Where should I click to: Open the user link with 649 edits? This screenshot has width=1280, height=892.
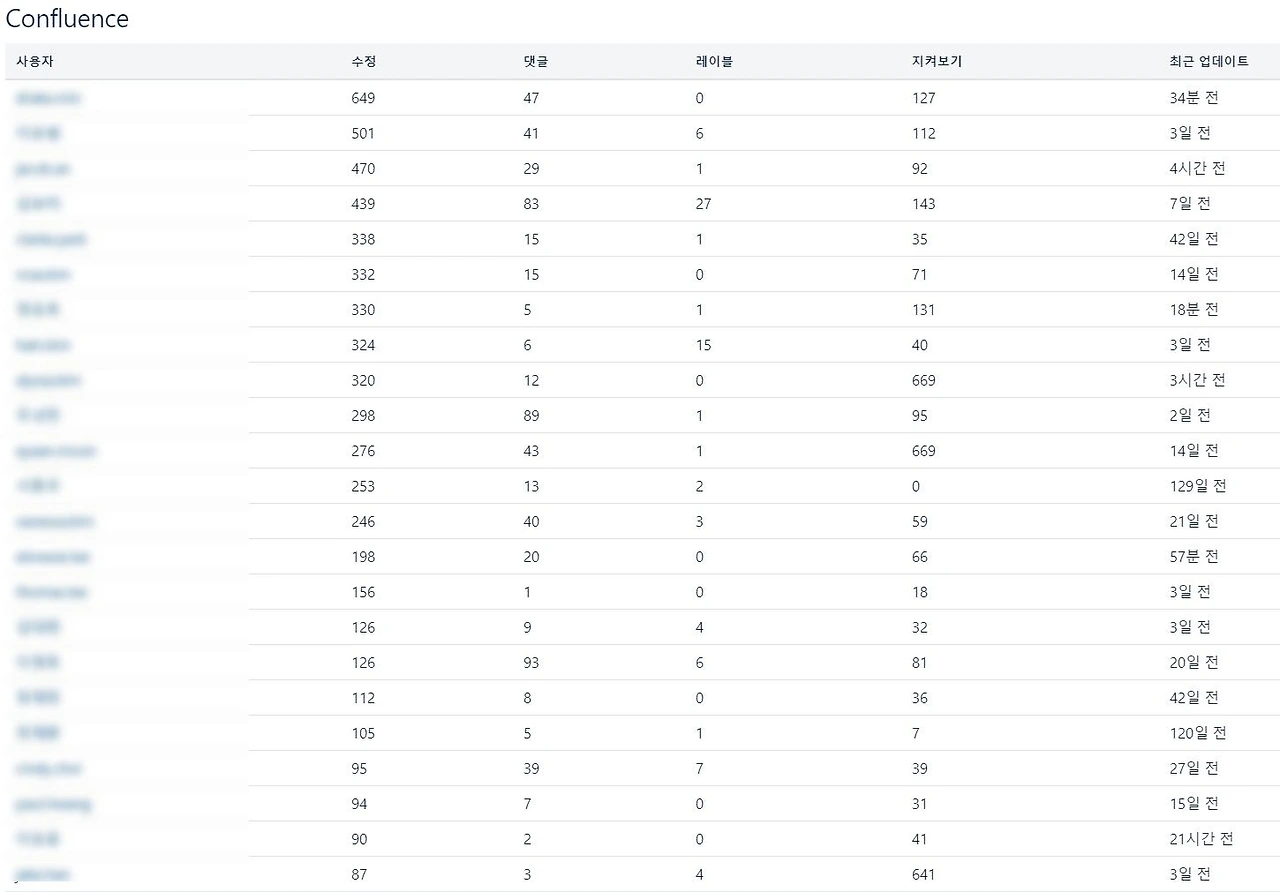[x=49, y=98]
